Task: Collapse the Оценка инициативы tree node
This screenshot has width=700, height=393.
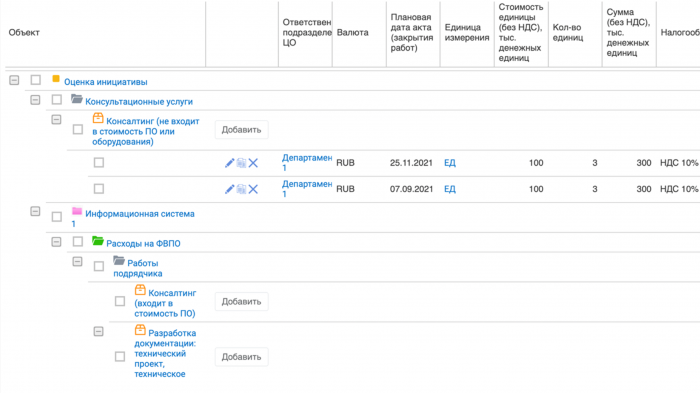Action: click(x=14, y=80)
